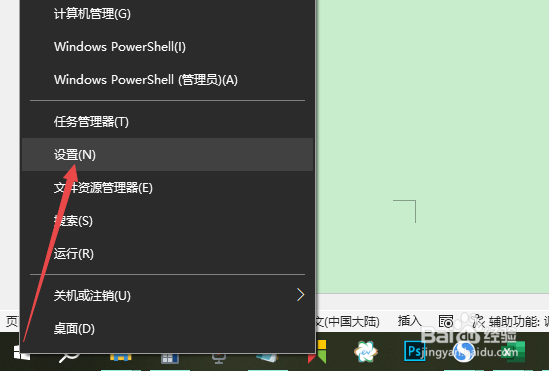This screenshot has width=549, height=371.
Task: Open the teal pinwheel app icon on the taskbar
Action: tap(366, 351)
